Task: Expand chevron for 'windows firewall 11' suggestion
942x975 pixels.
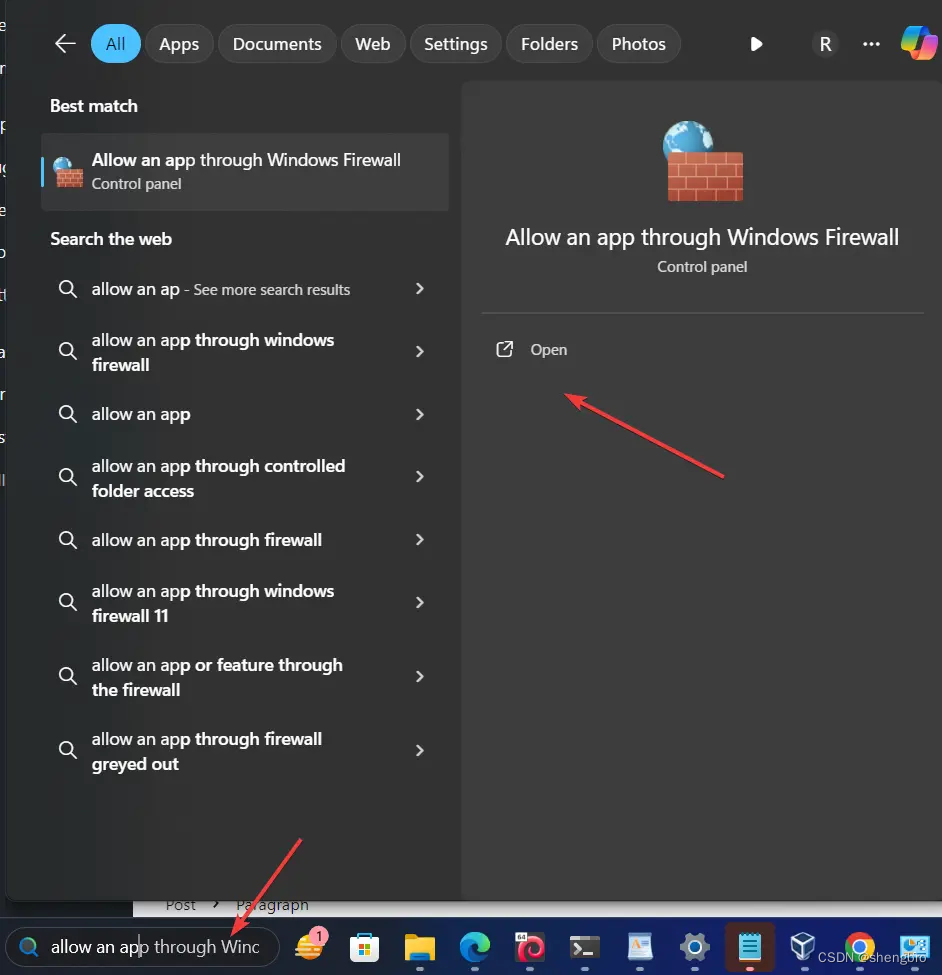Action: [x=420, y=603]
